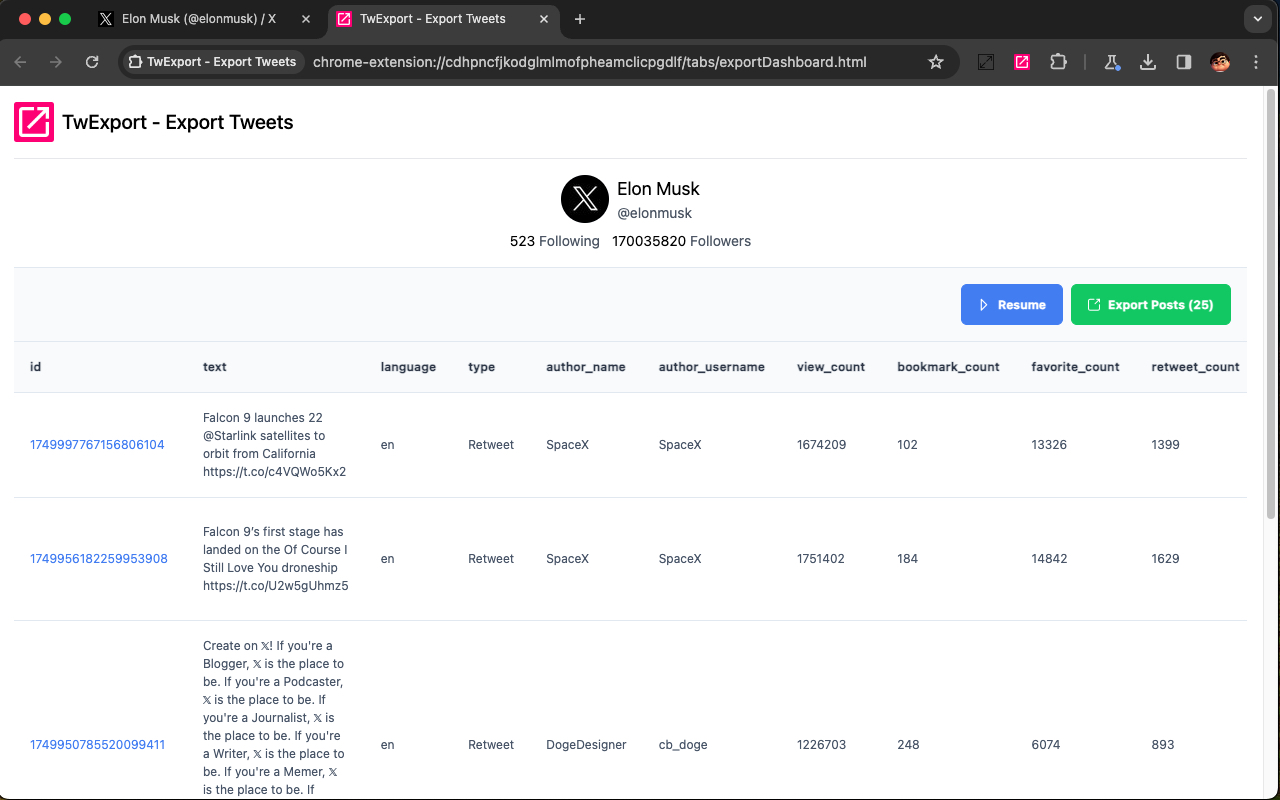Click view count value 1674209
Image resolution: width=1280 pixels, height=800 pixels.
[x=822, y=445]
